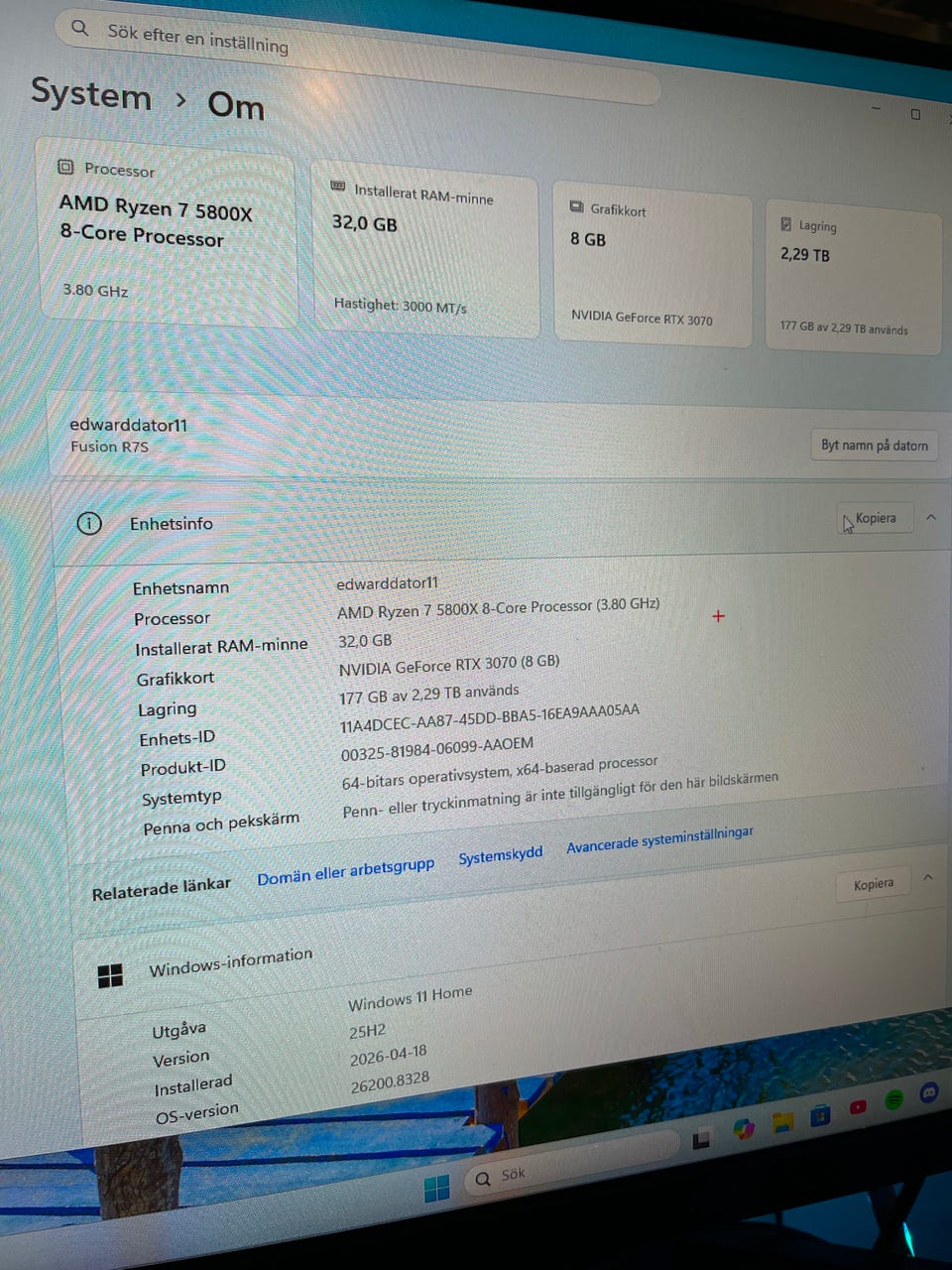
Task: Click the Enhetsinfo section header text
Action: pos(171,524)
